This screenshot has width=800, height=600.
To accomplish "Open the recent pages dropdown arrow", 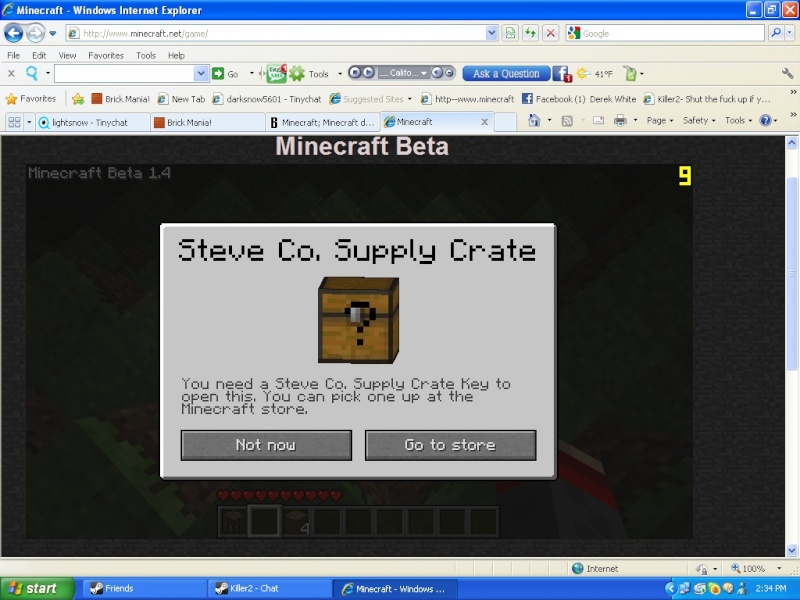I will tap(53, 34).
